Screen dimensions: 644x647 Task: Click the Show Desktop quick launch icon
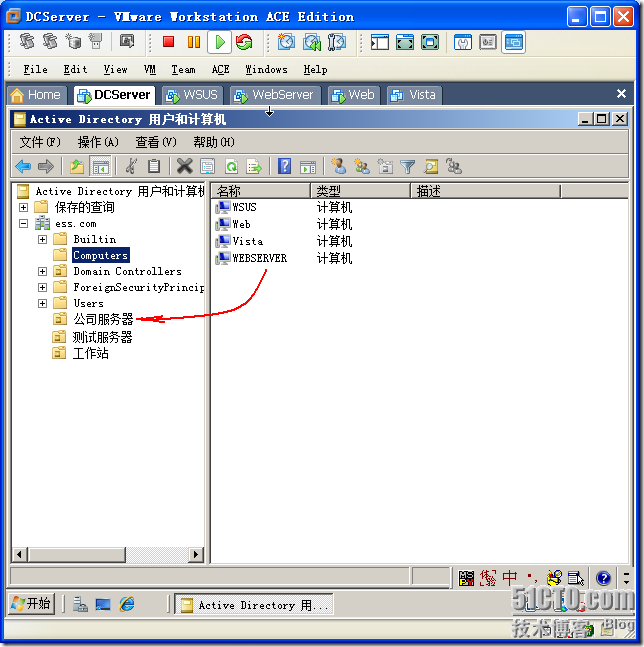tap(103, 604)
